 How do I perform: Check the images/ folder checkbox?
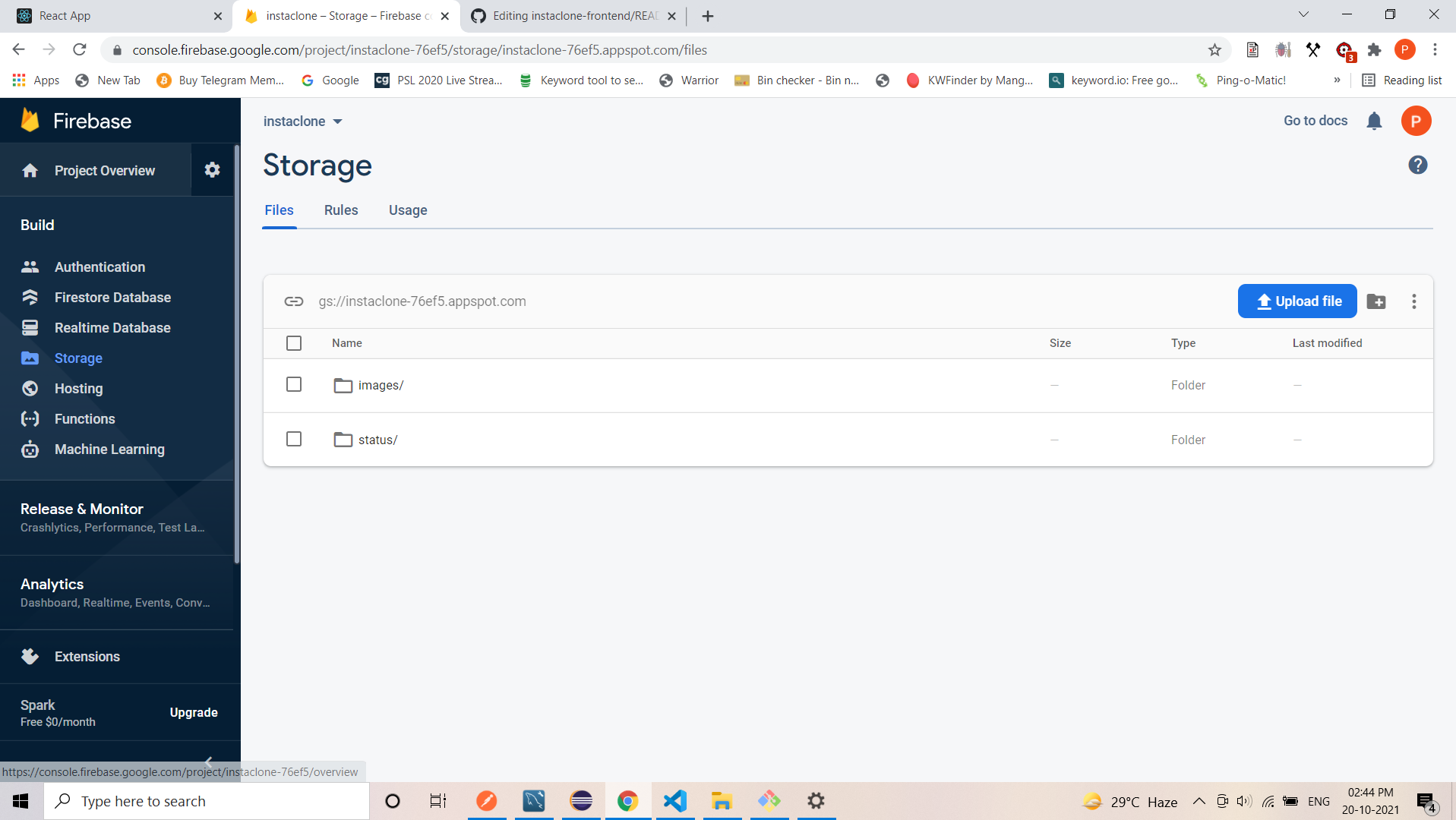click(x=294, y=385)
